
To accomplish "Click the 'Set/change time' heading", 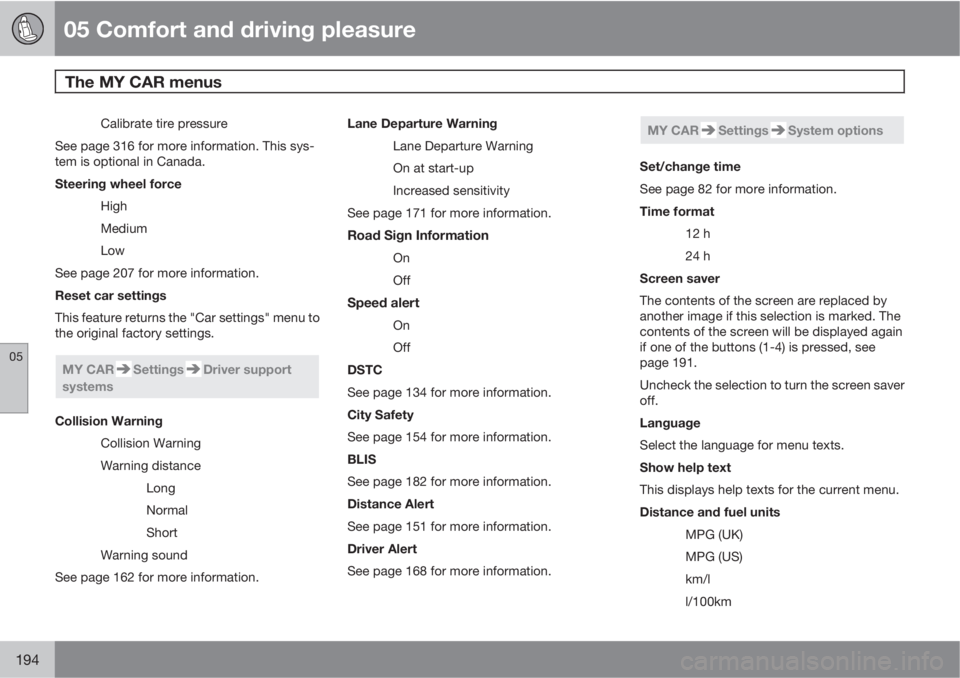I will [690, 167].
